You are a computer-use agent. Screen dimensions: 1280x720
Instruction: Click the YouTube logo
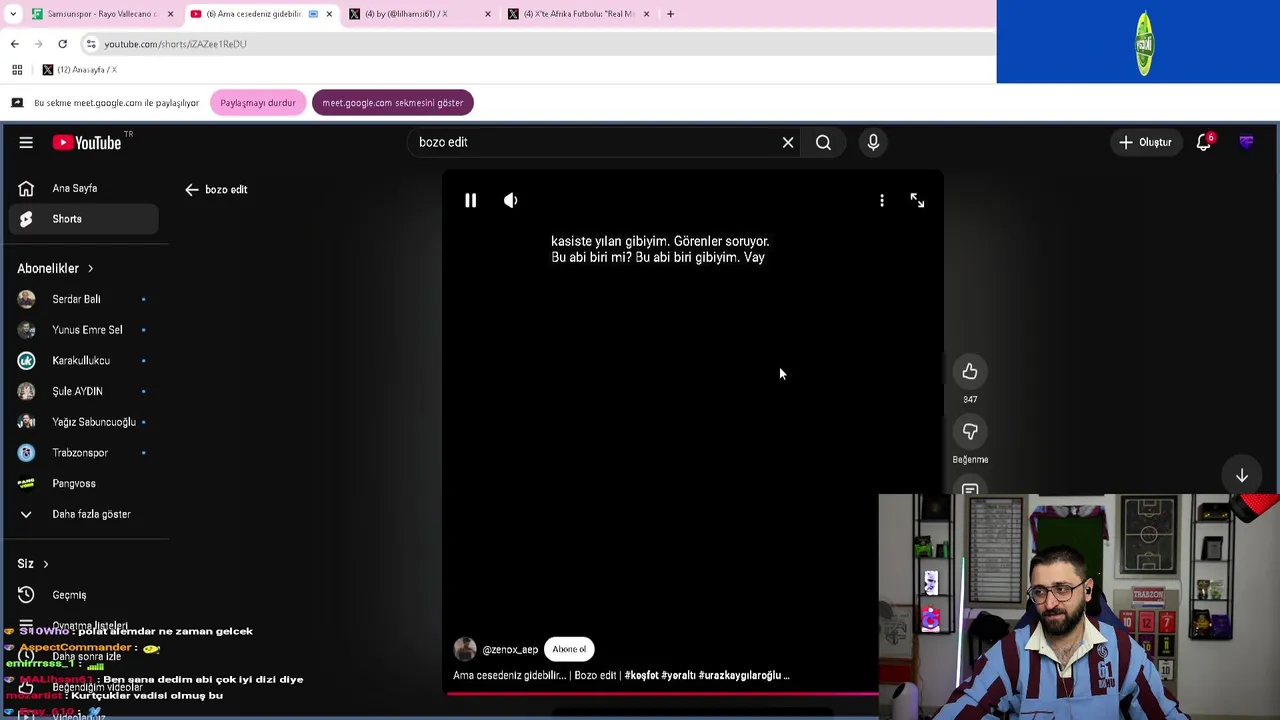(87, 142)
